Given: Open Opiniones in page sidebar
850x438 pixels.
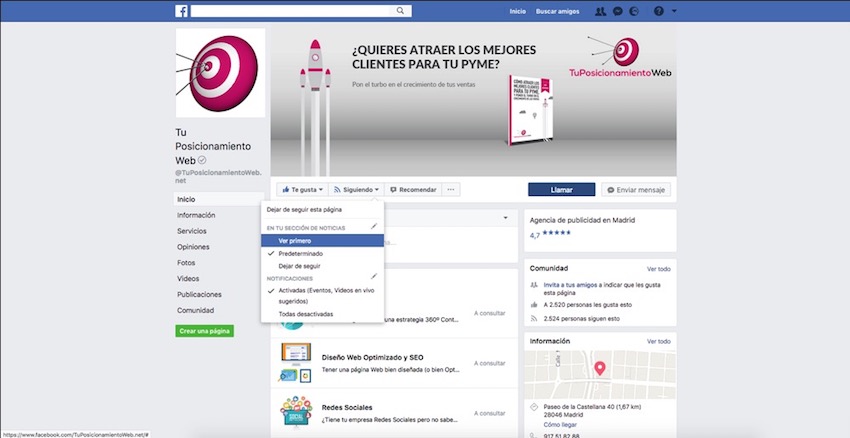Looking at the screenshot, I should [x=193, y=247].
